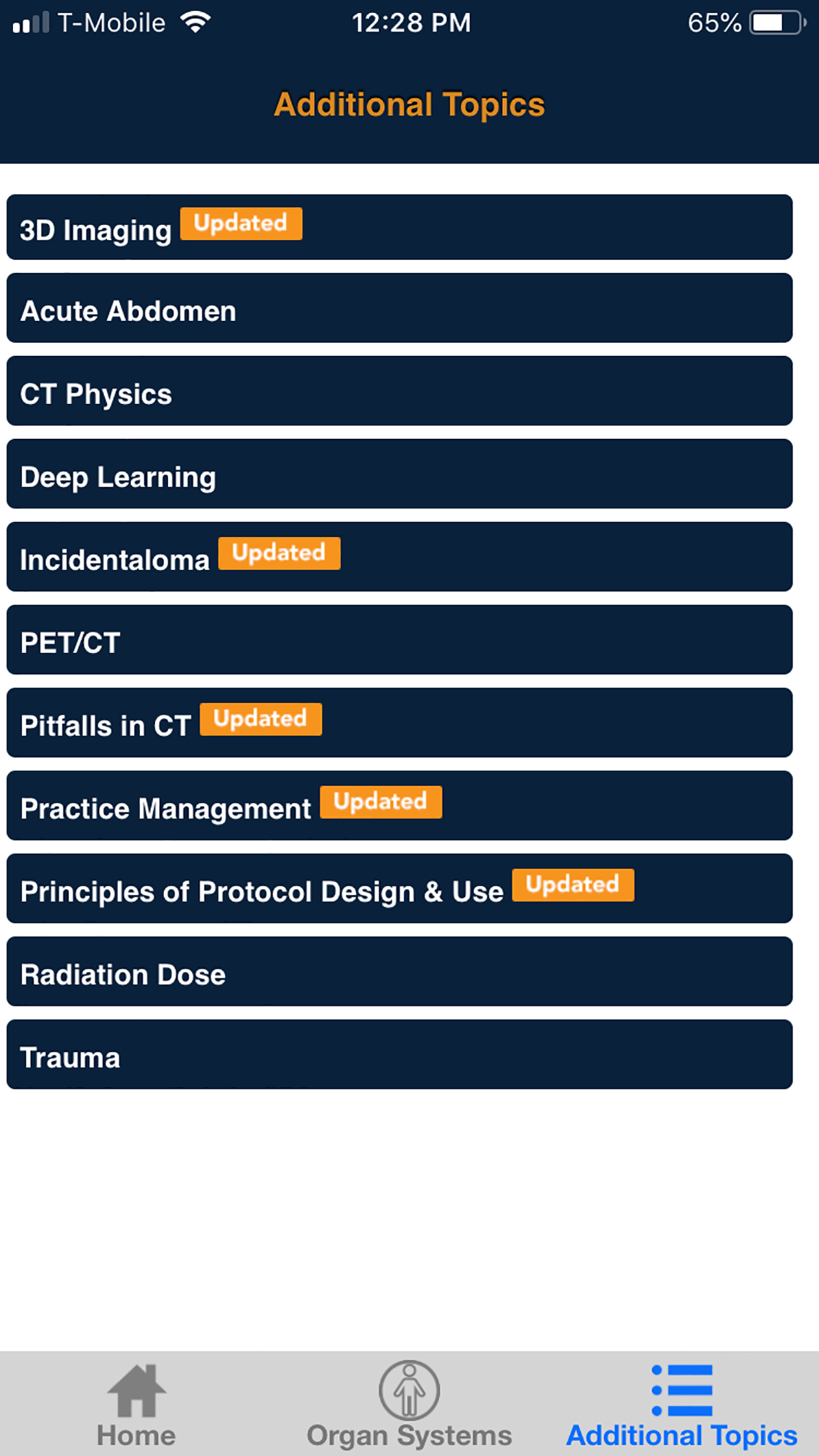Screen dimensions: 819x1456
Task: Tap Updated badge beside Incidentaloma
Action: pyautogui.click(x=280, y=553)
